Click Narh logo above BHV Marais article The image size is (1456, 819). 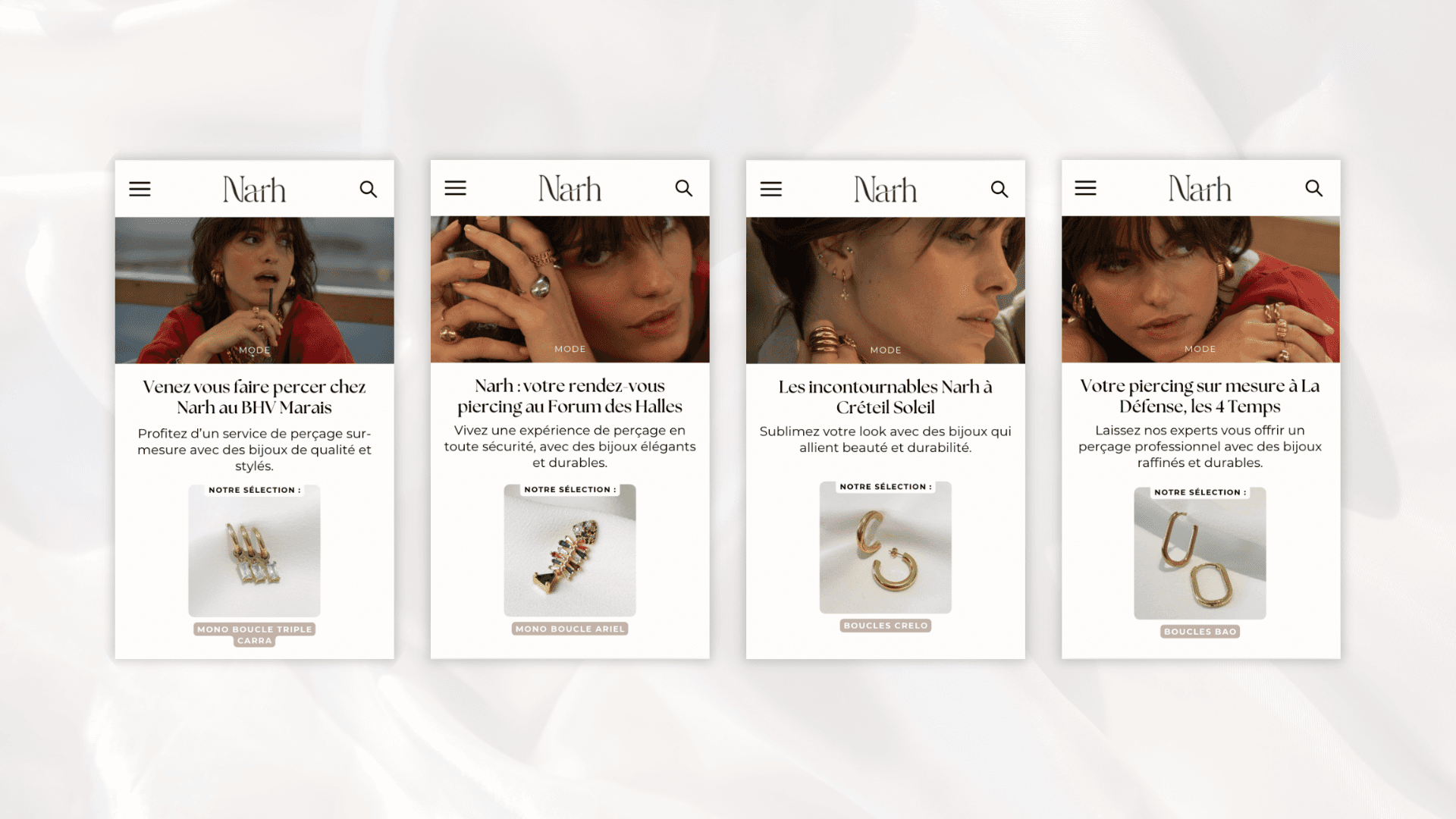click(x=254, y=190)
